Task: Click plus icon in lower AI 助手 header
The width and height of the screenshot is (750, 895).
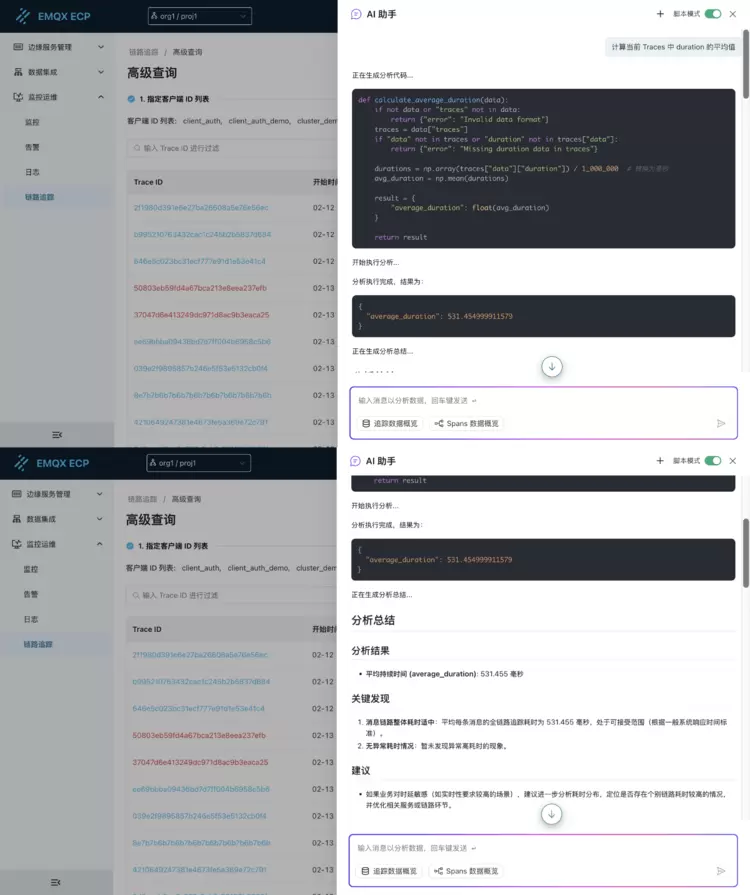Action: pos(660,461)
